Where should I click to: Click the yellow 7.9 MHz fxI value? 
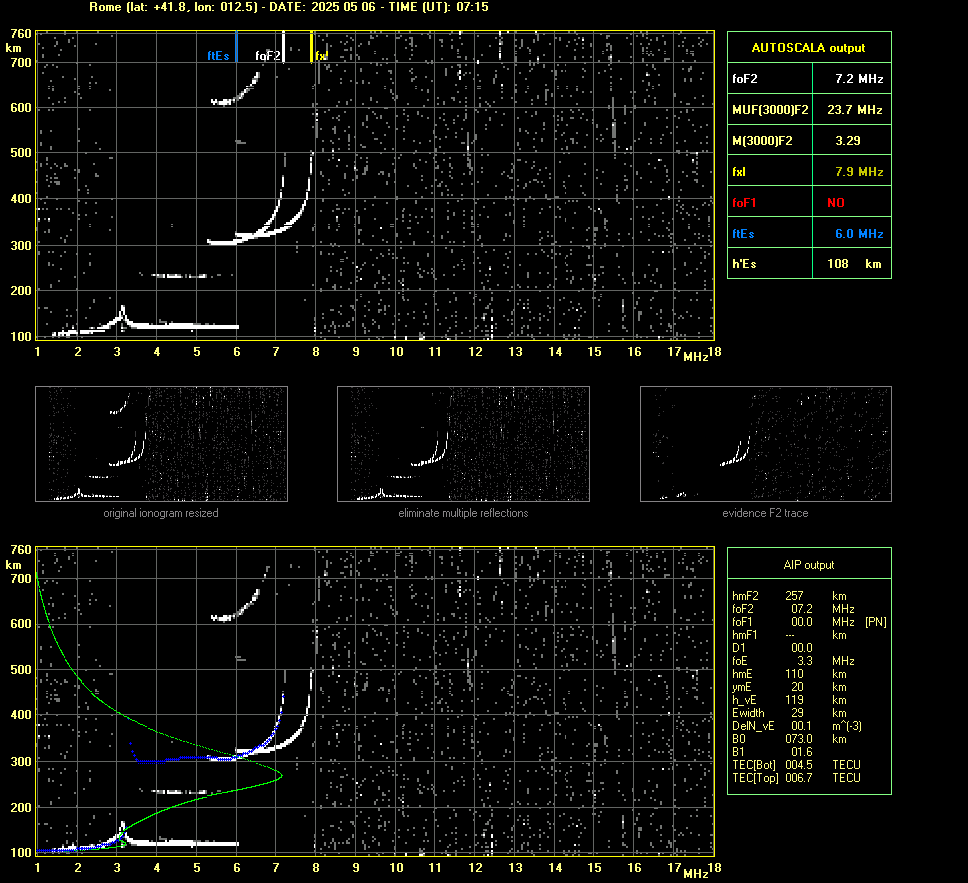(x=859, y=172)
